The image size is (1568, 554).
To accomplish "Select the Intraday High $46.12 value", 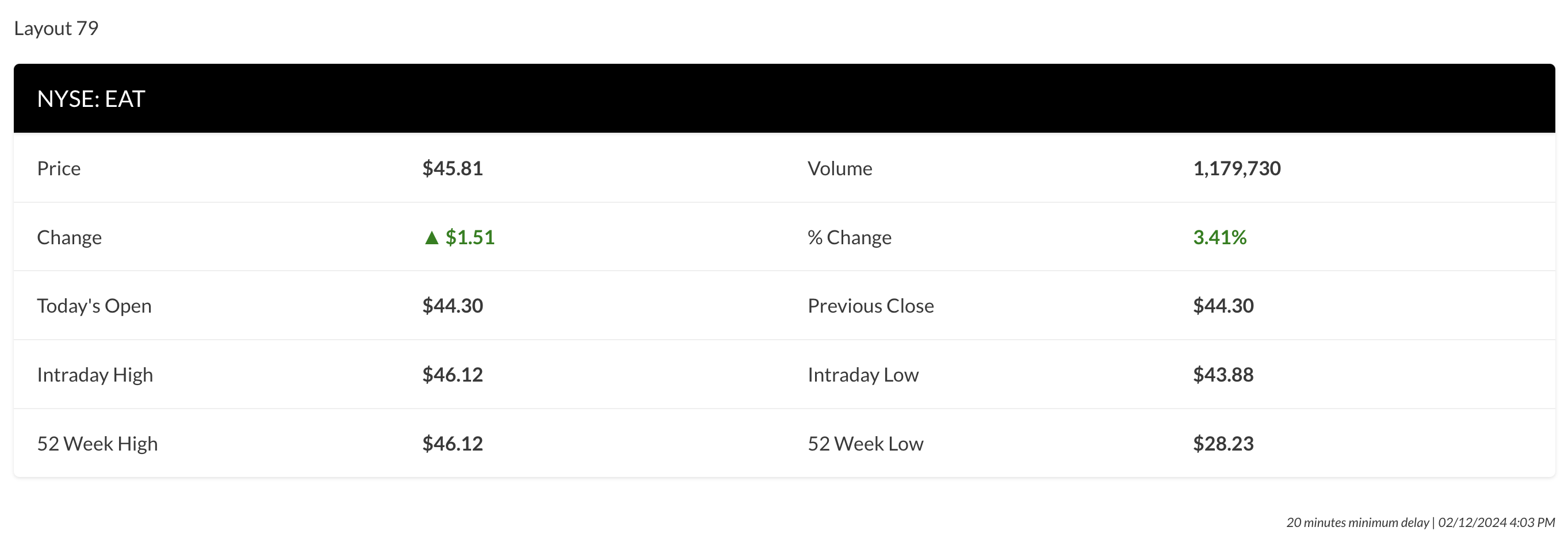I will coord(452,375).
